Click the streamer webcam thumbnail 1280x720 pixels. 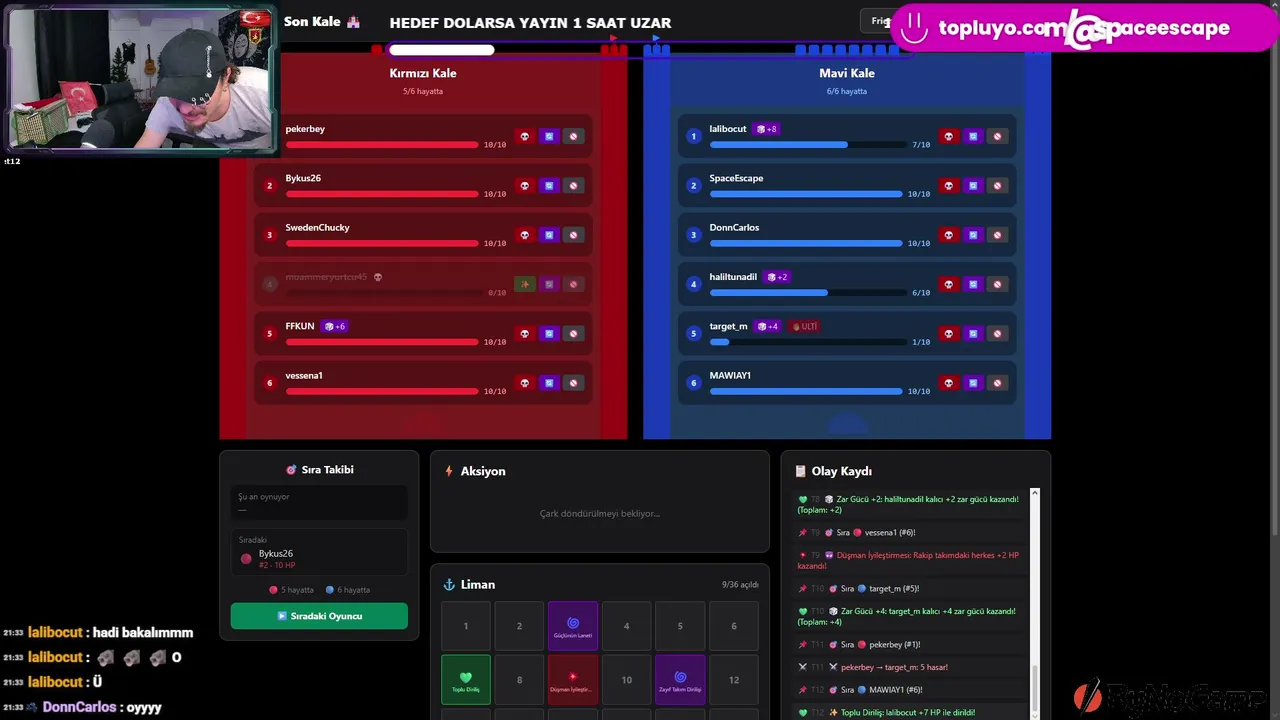coord(140,80)
